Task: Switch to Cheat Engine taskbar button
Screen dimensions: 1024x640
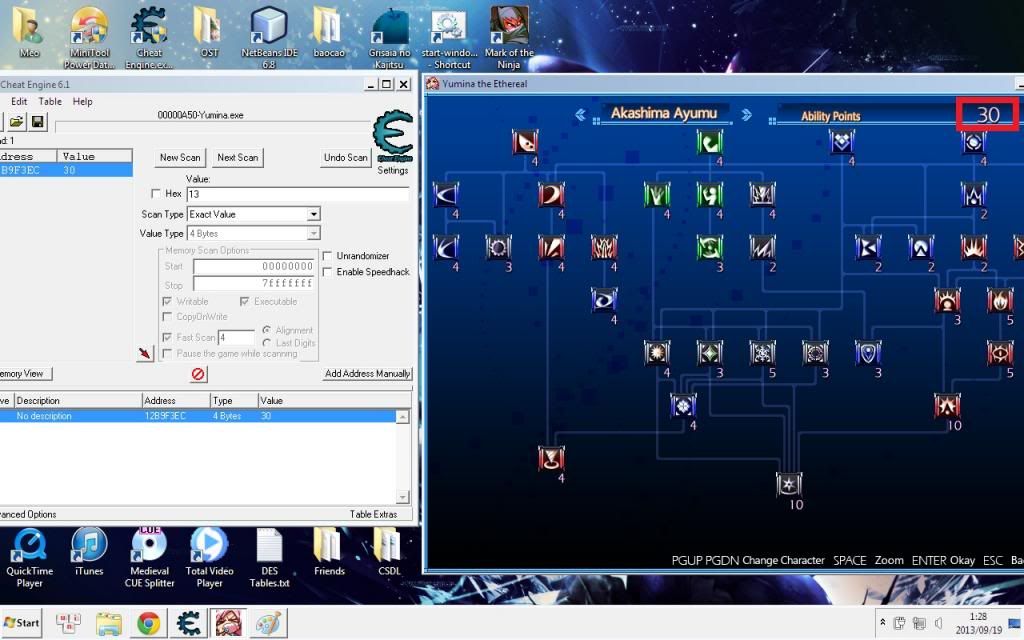Action: pyautogui.click(x=188, y=624)
